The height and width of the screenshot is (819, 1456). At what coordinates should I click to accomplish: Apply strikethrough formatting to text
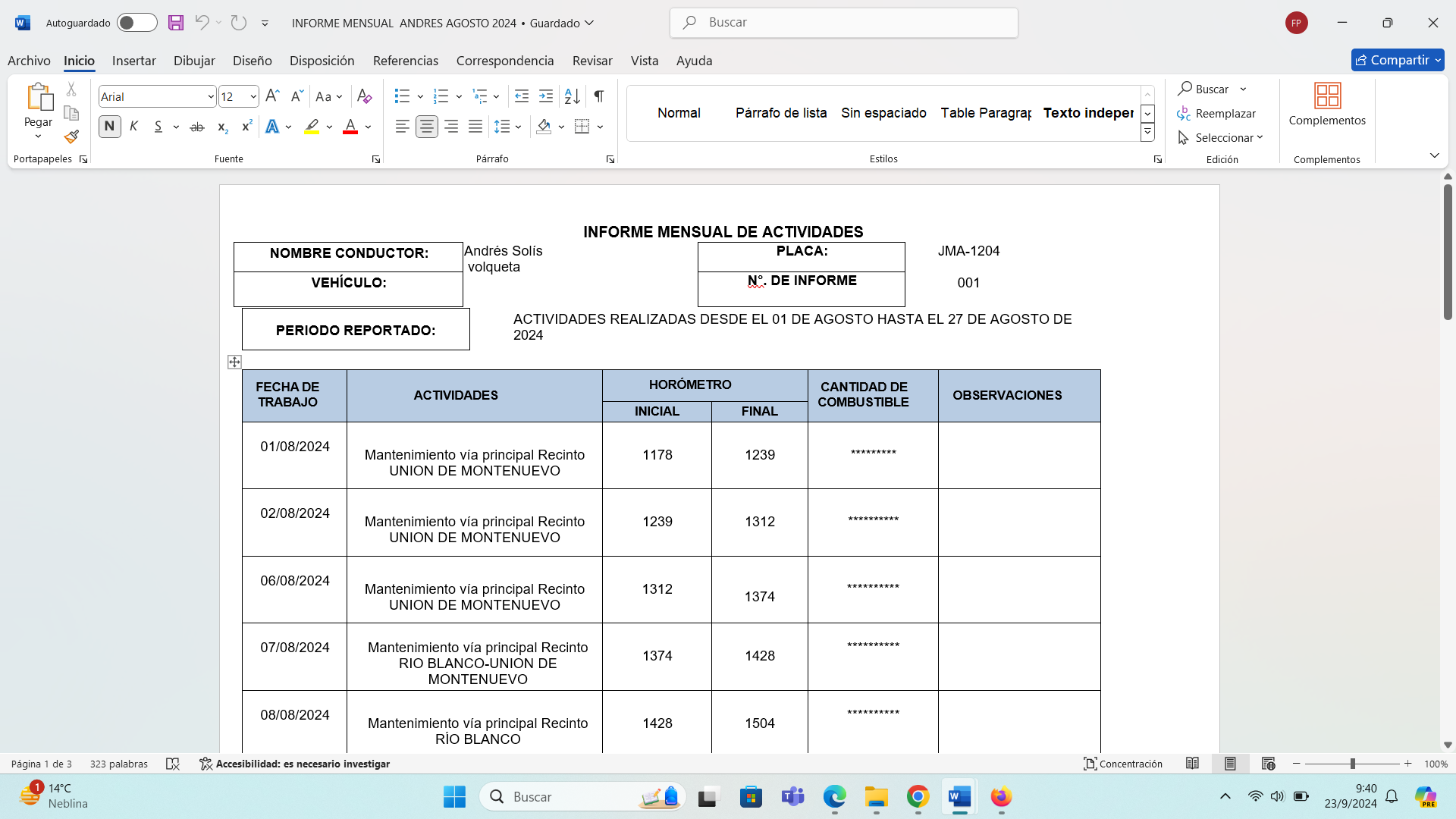click(196, 127)
